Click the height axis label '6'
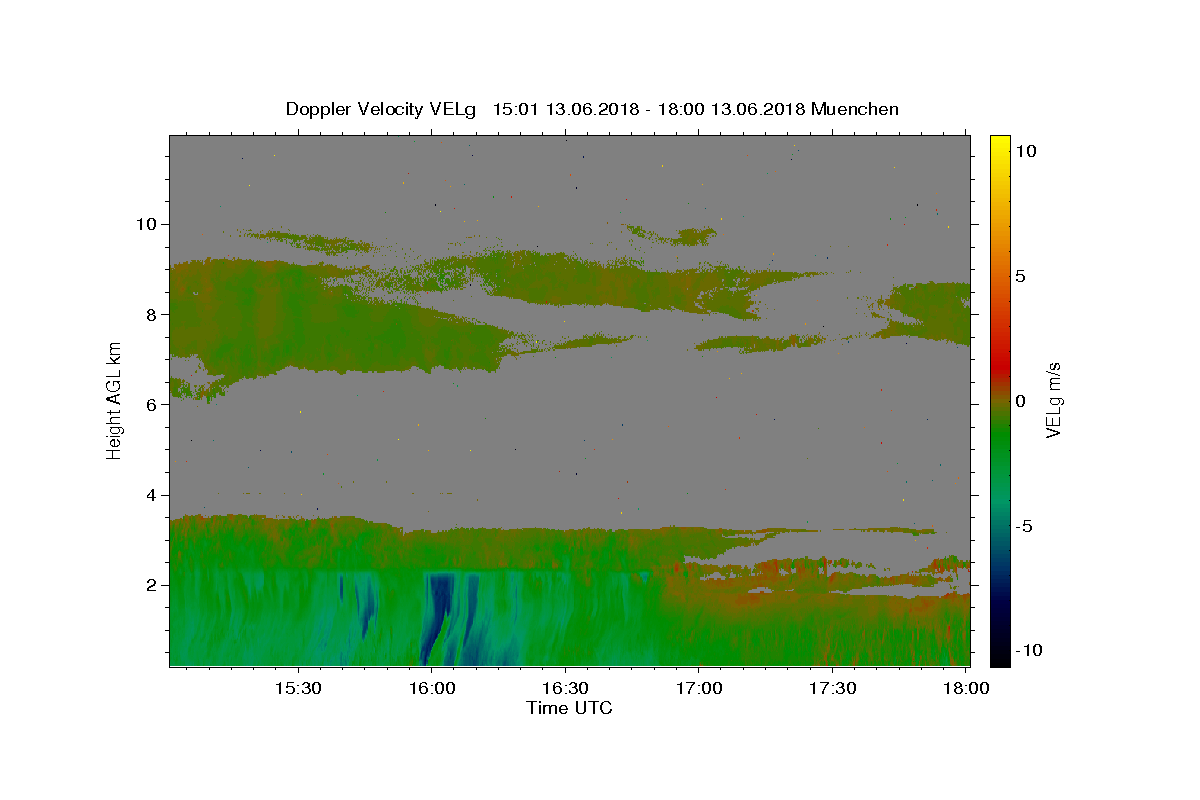Screen dimensions: 1200x800 coord(154,404)
